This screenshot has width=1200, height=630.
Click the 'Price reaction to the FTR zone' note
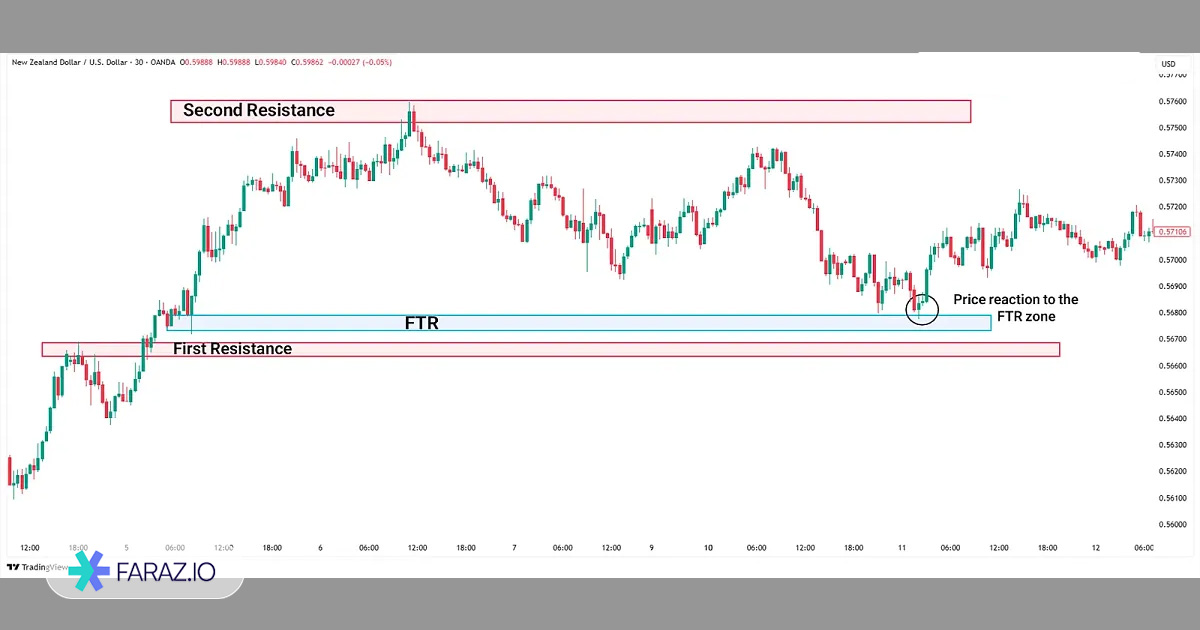pos(1015,308)
